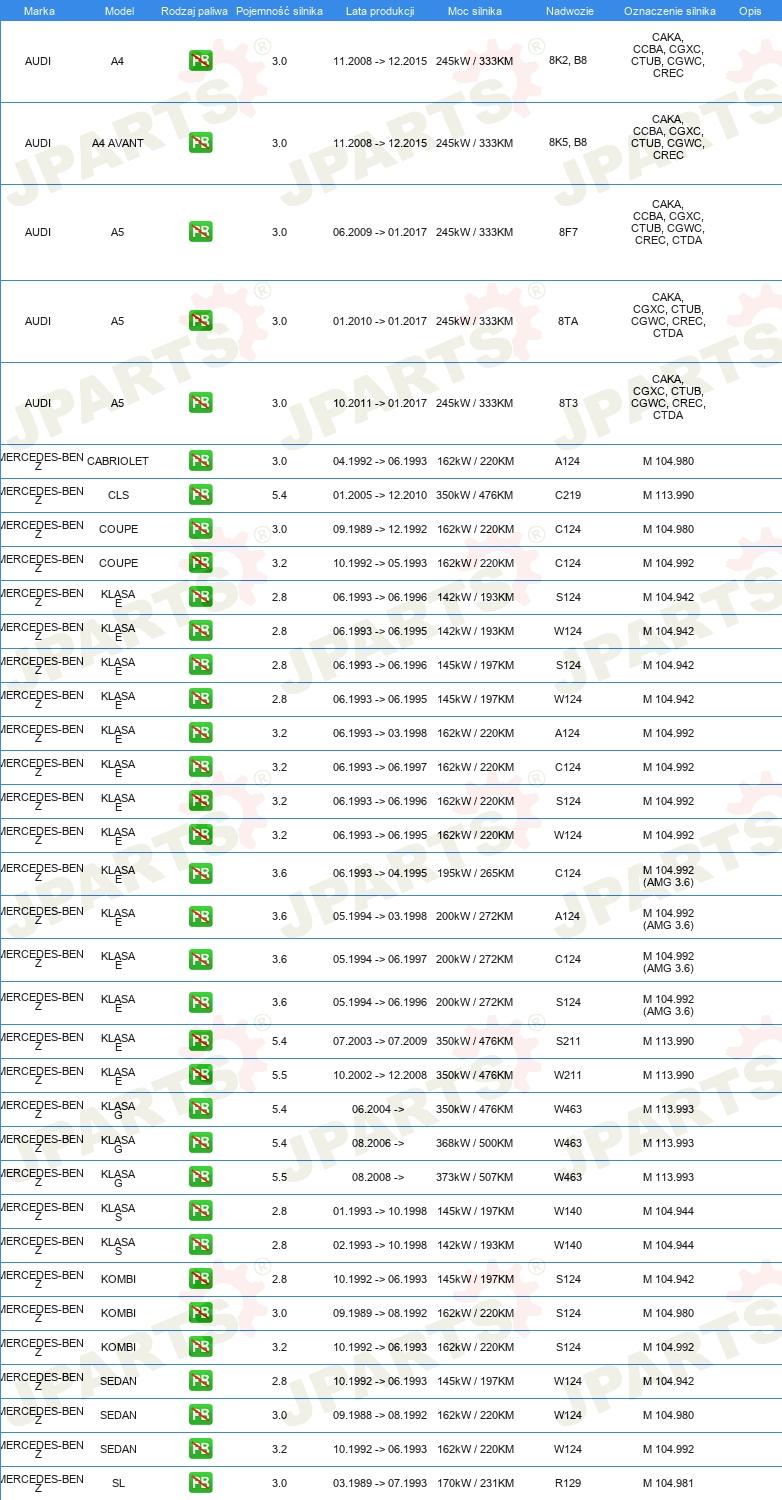
Task: Click the fuel icon in the Audi A4 8K2 row
Action: click(x=200, y=61)
